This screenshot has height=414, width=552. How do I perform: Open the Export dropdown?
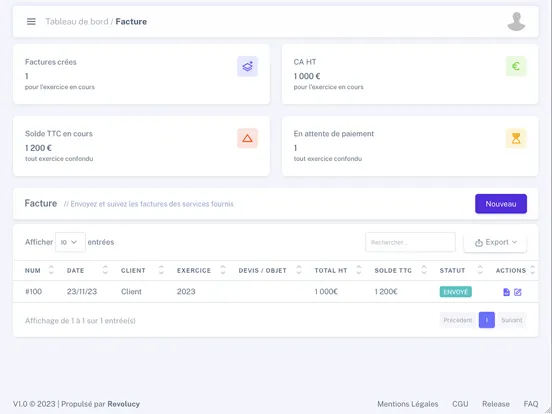[495, 242]
